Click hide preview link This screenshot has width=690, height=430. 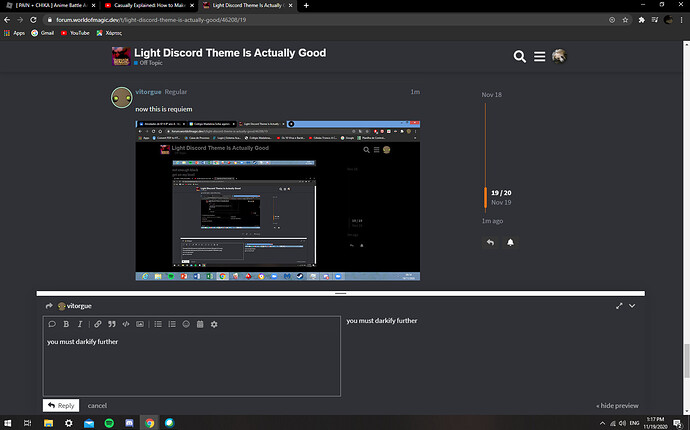[x=617, y=406]
